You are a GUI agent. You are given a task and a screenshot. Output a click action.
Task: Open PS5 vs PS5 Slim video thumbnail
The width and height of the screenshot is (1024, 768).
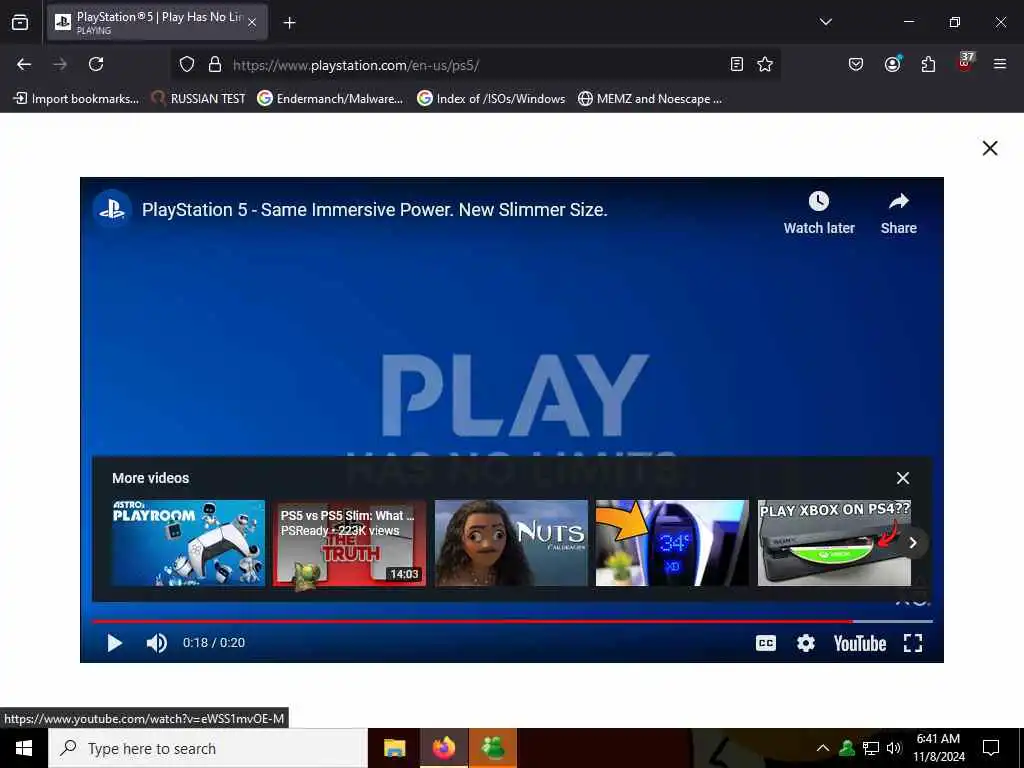[349, 543]
